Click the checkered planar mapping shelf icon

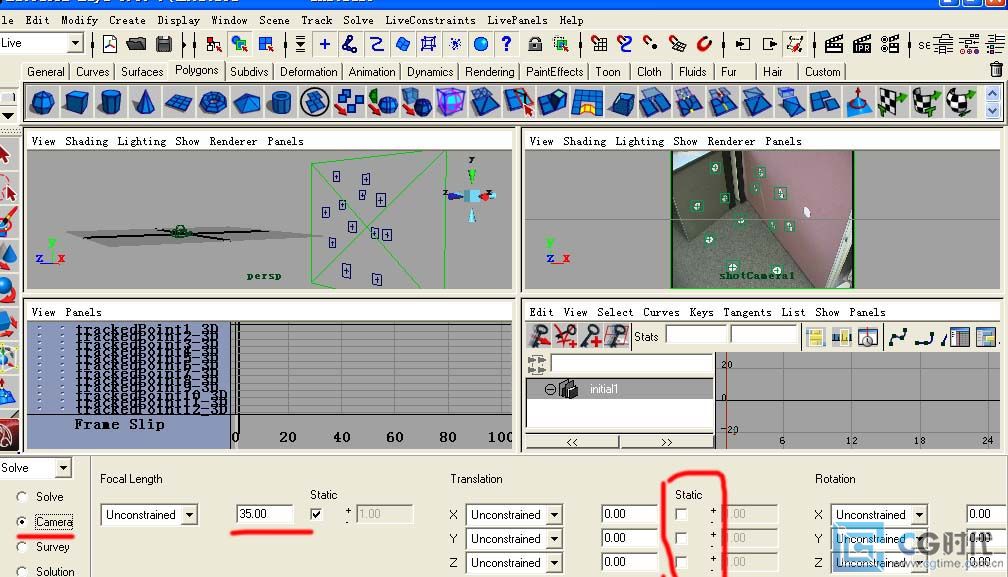point(892,102)
